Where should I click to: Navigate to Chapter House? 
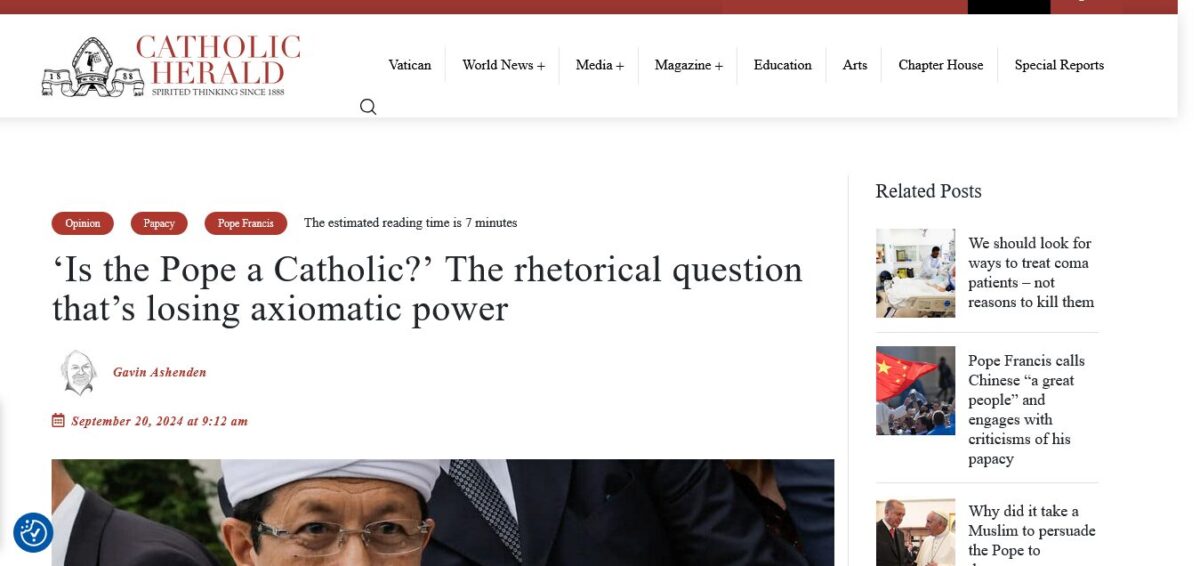(x=940, y=65)
